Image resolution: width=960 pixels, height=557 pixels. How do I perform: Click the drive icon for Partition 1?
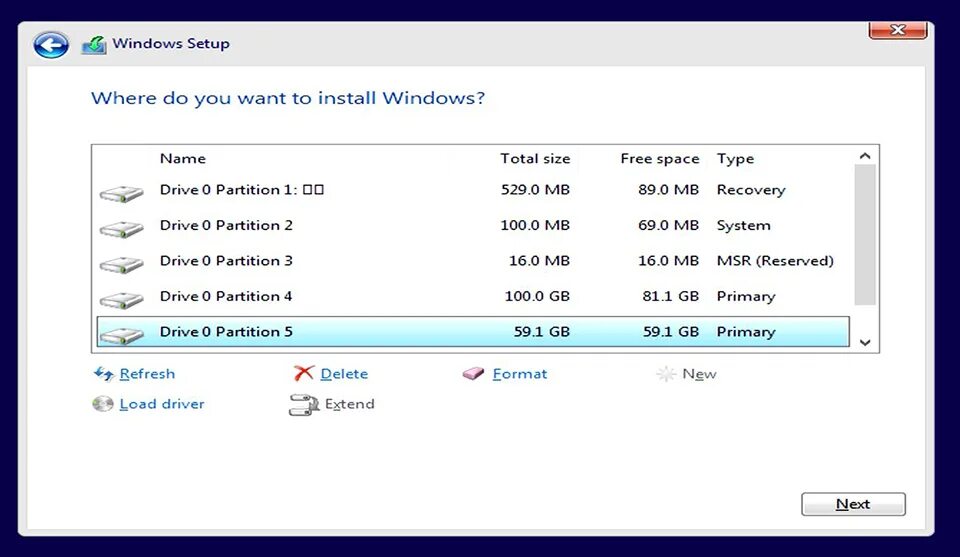[x=121, y=193]
